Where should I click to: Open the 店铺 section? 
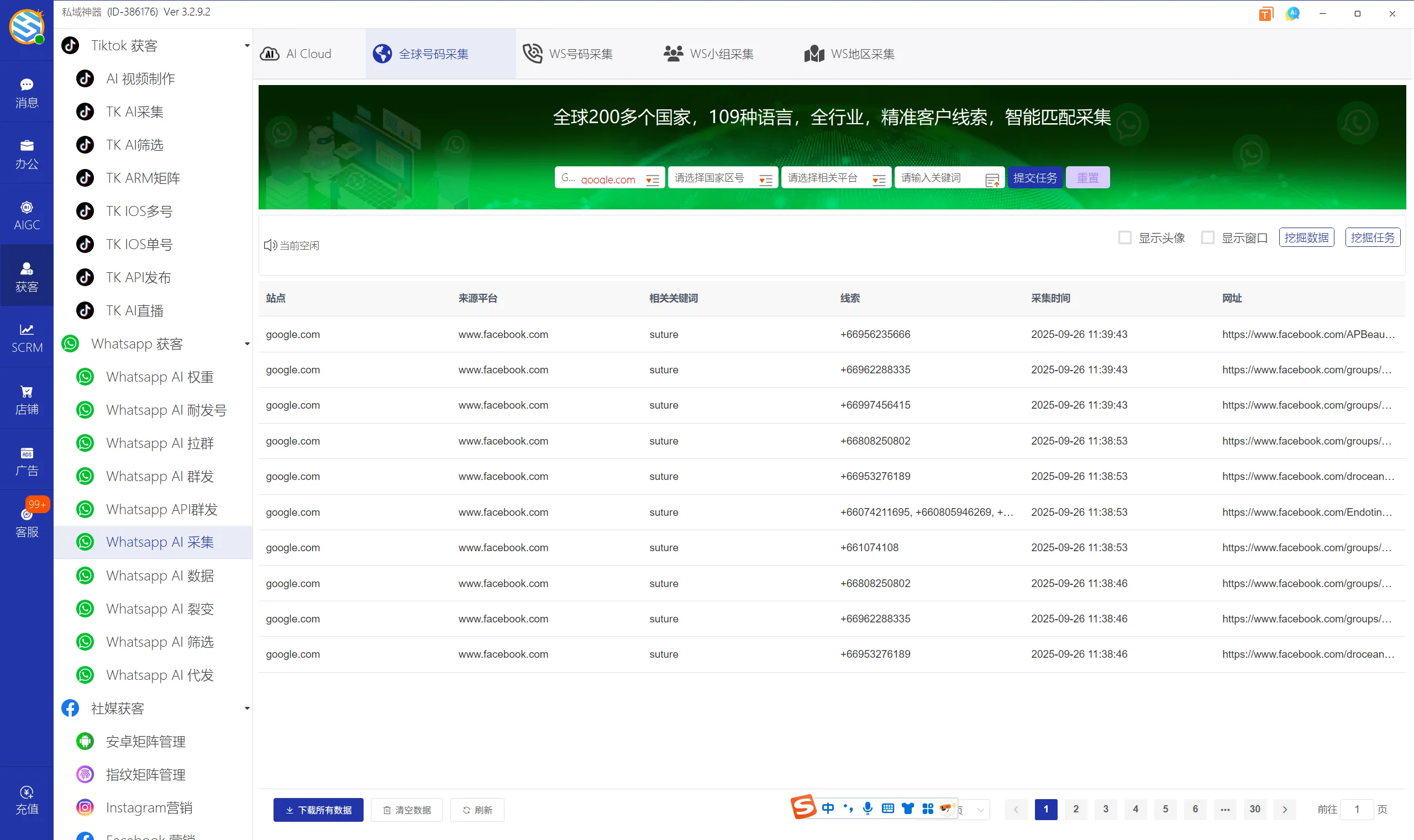click(x=27, y=399)
